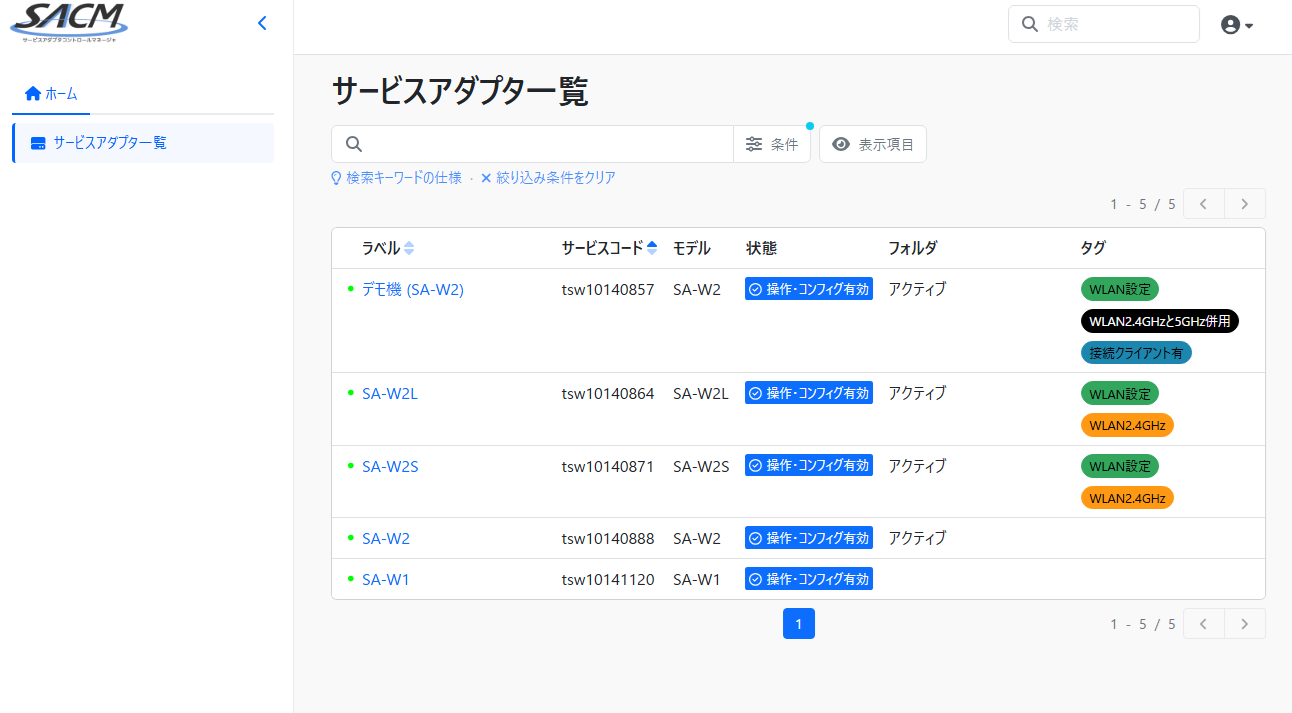Click the 操作・コンフィグ有効 status badge for SA-W1
Viewport: 1292px width, 713px height.
pos(809,579)
